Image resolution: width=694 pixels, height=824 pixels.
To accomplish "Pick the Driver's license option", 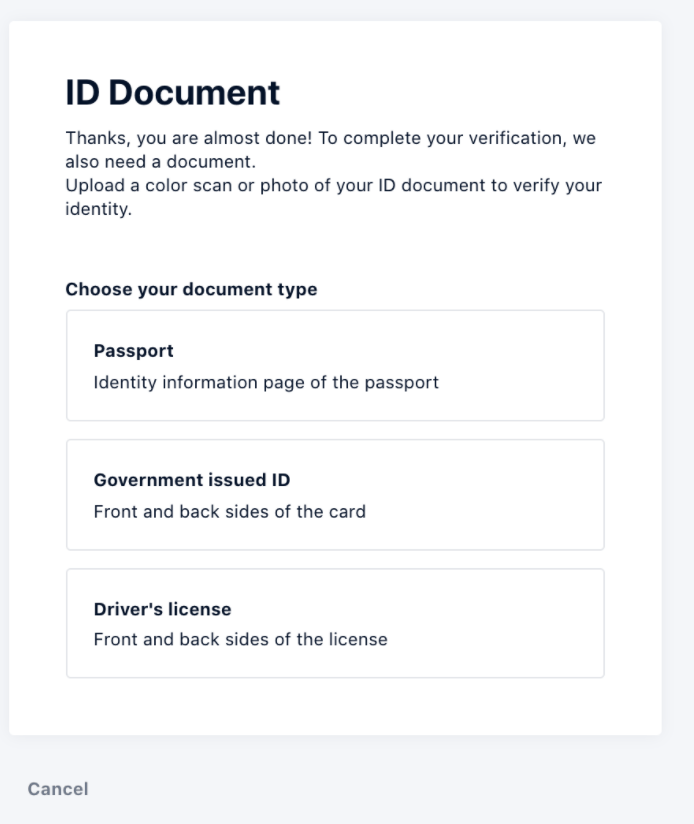I will point(335,623).
